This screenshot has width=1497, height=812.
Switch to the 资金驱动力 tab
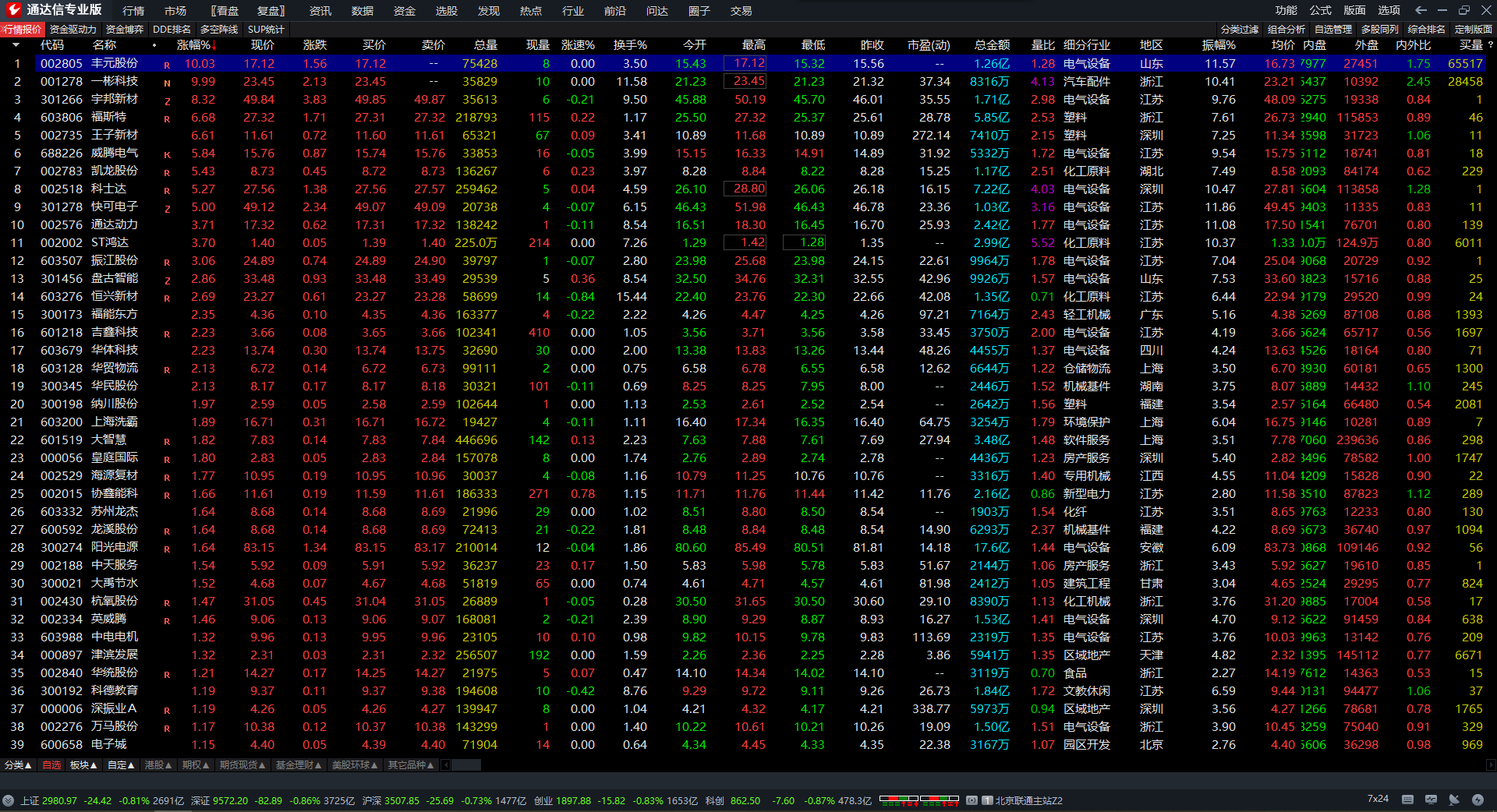(73, 30)
